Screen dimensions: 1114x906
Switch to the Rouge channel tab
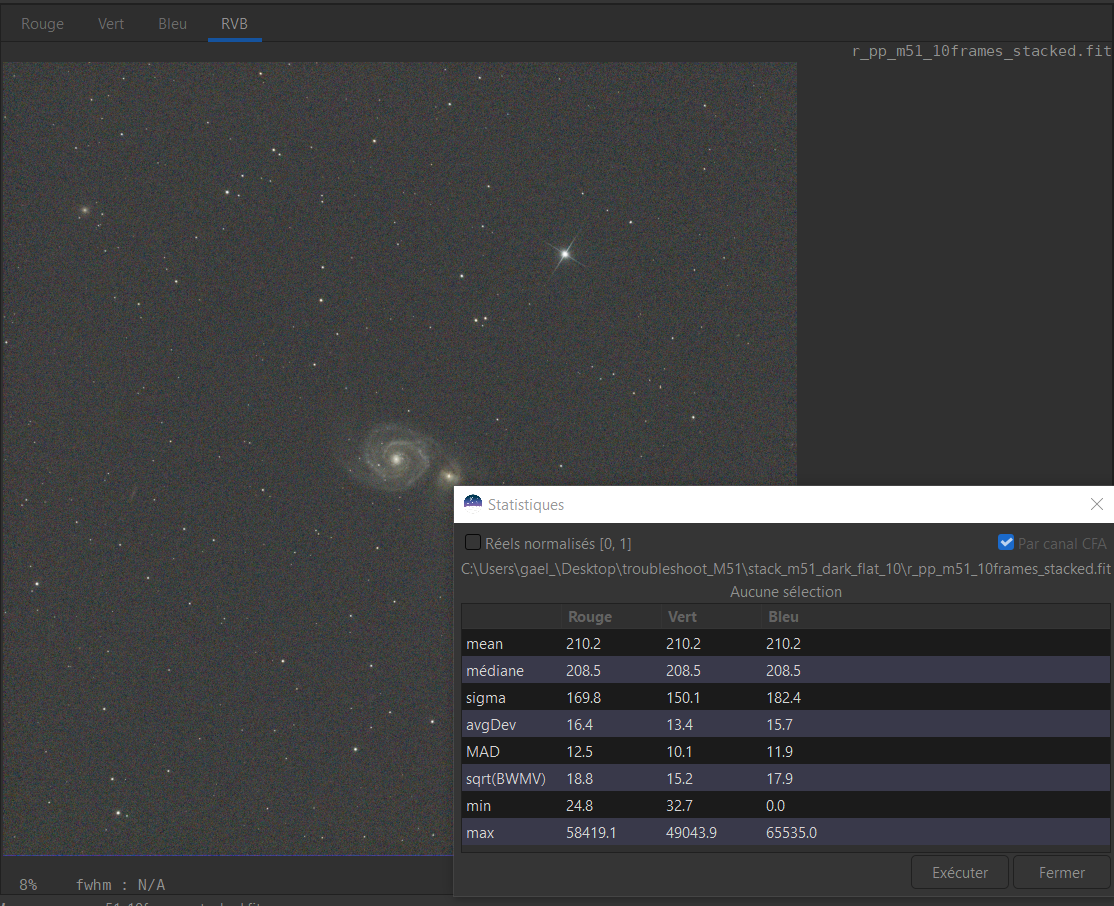[42, 24]
